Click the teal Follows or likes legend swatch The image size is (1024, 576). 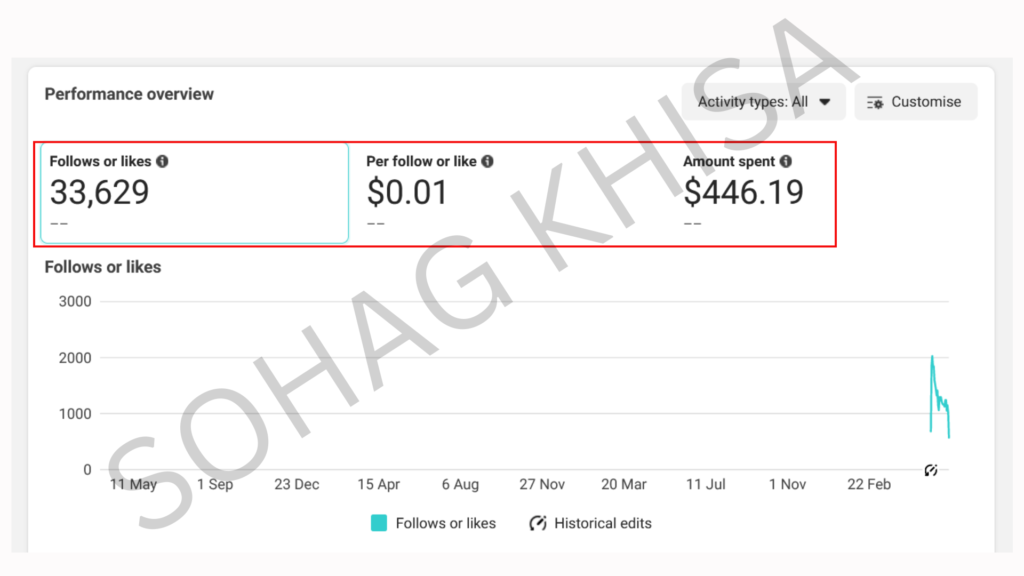click(x=379, y=523)
